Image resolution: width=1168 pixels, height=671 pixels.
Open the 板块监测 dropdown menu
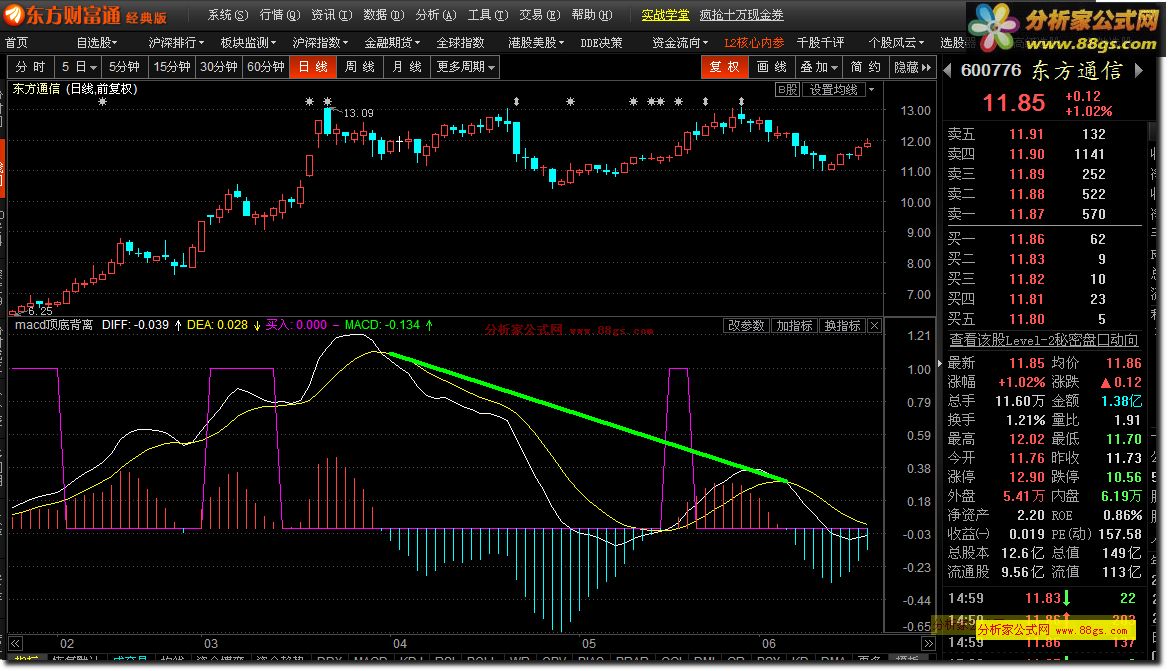tap(248, 42)
